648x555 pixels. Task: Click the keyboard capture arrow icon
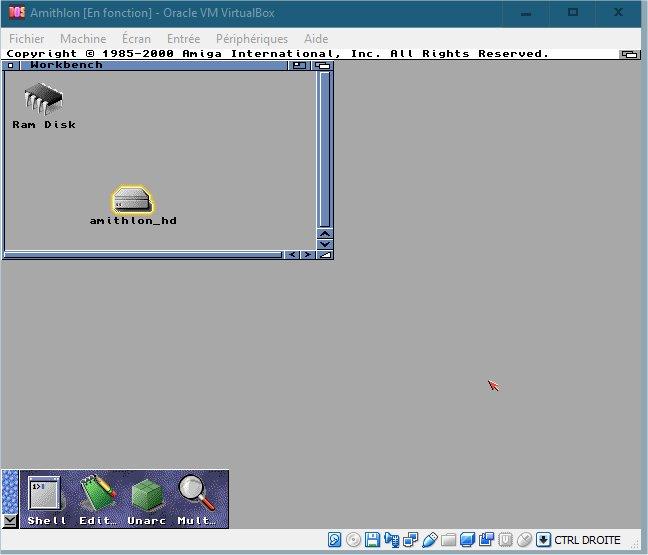click(x=543, y=540)
